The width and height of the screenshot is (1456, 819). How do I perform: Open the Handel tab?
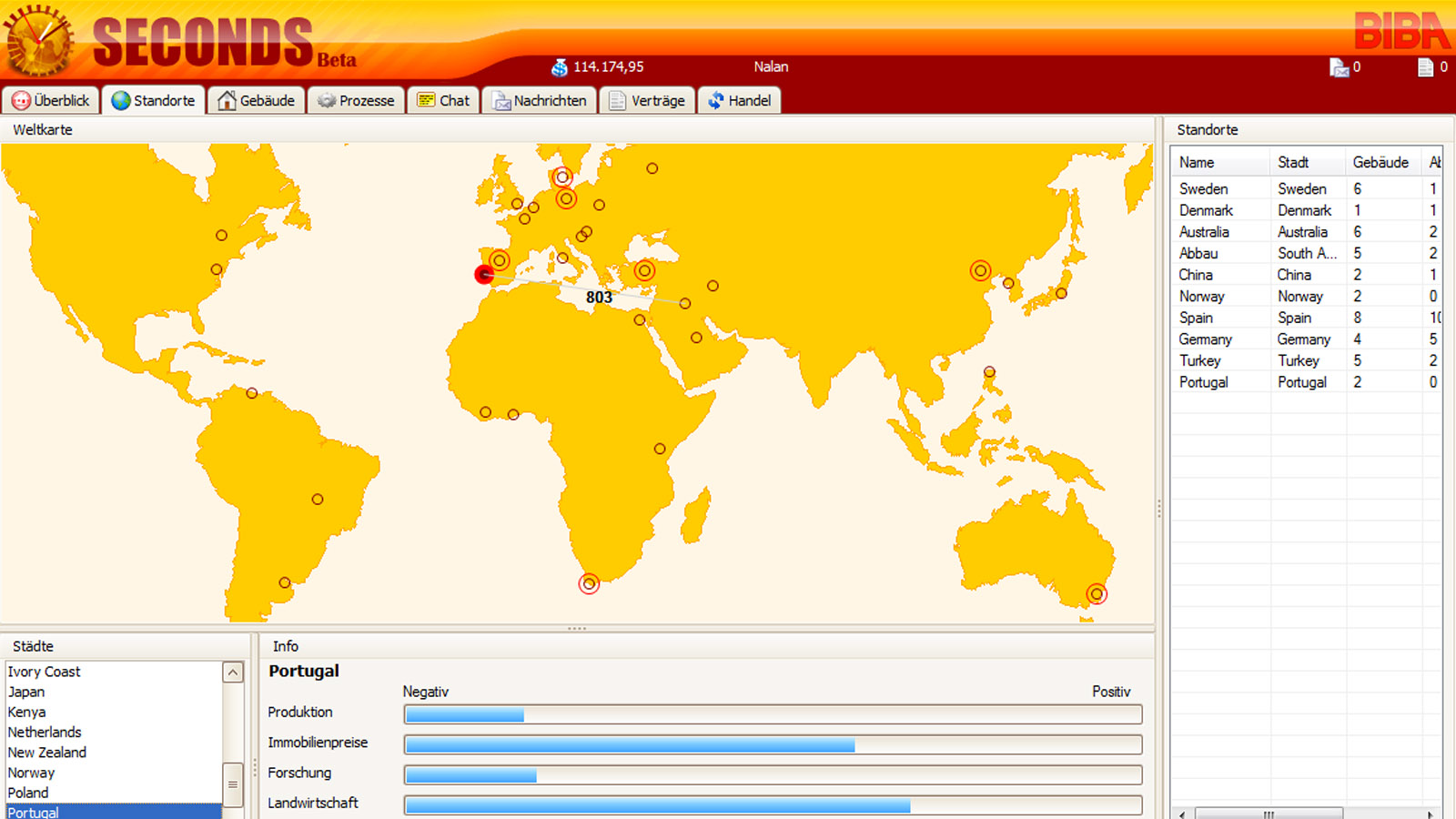coord(739,100)
